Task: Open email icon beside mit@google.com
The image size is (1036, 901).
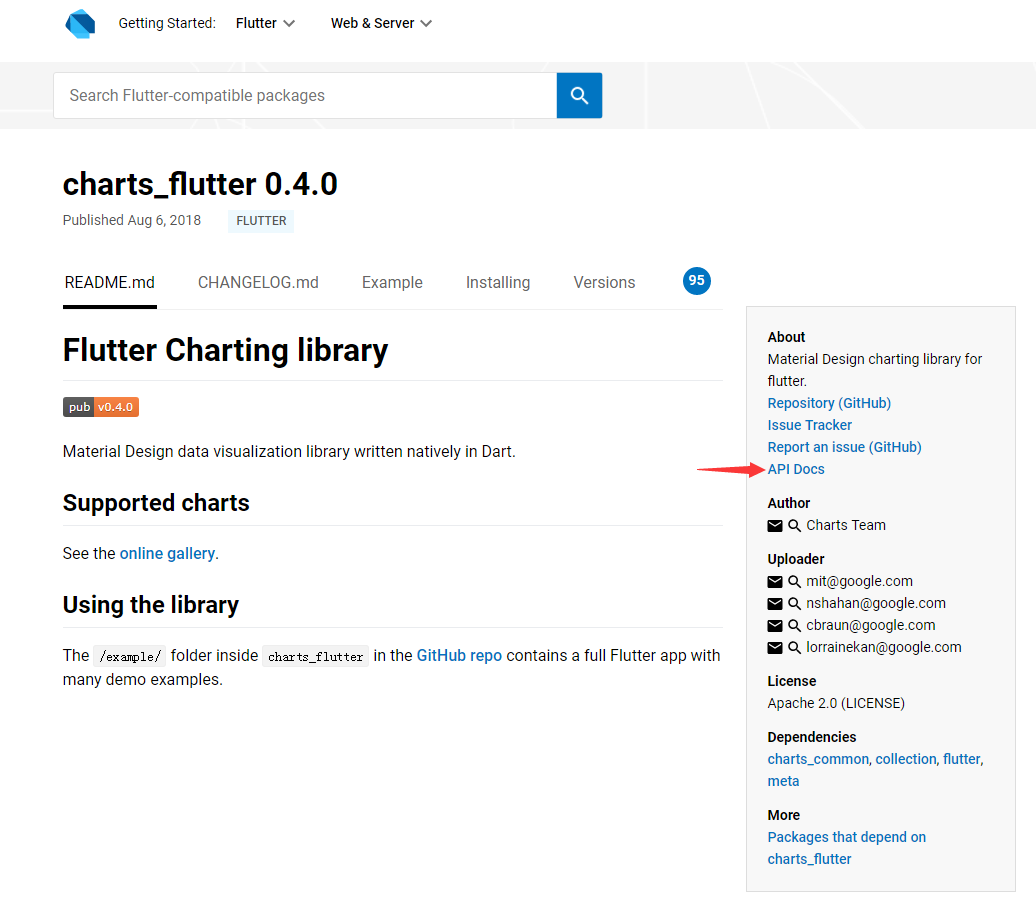Action: click(x=775, y=581)
